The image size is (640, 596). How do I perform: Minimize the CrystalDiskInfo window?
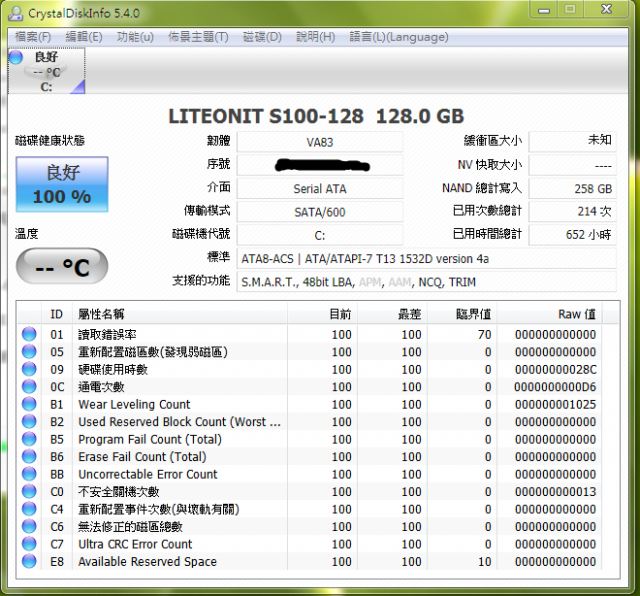(x=544, y=9)
